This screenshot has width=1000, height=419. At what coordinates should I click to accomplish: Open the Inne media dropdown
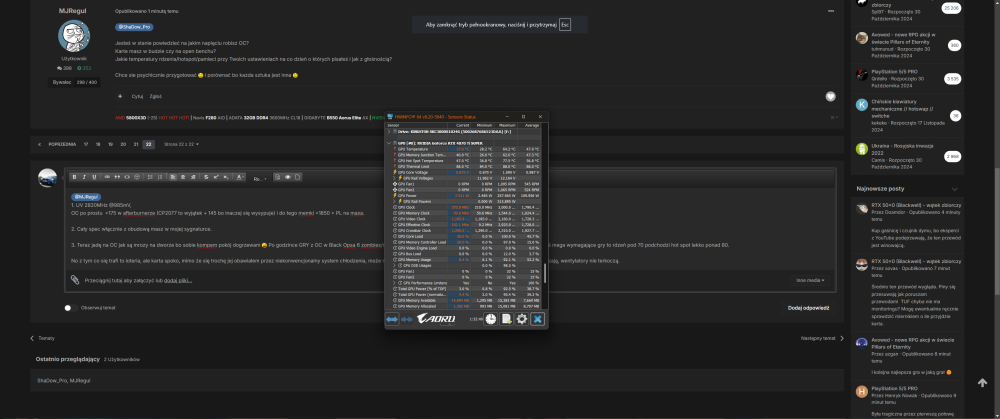810,280
